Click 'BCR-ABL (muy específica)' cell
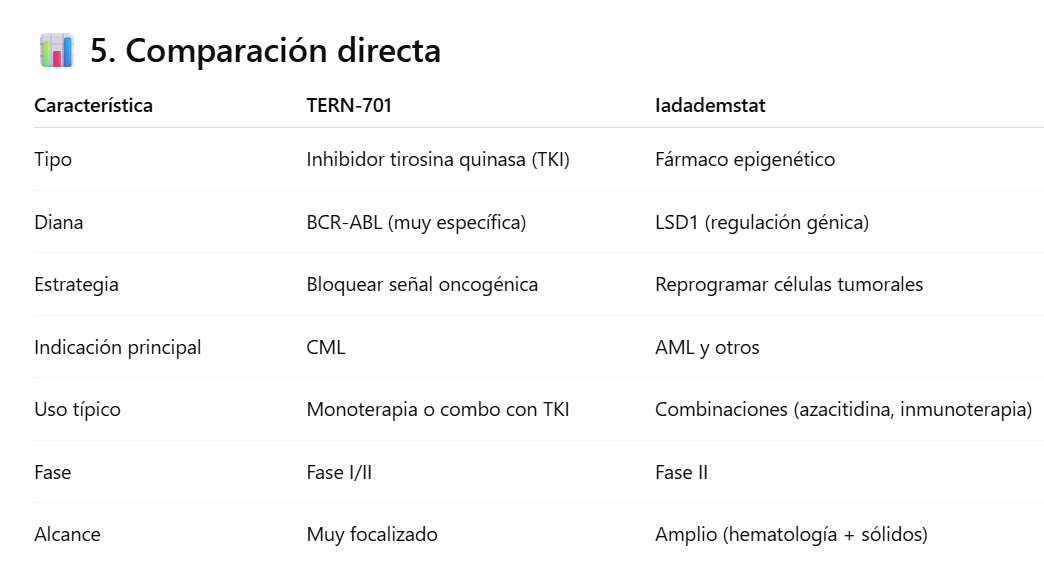1044x588 pixels. pos(416,222)
